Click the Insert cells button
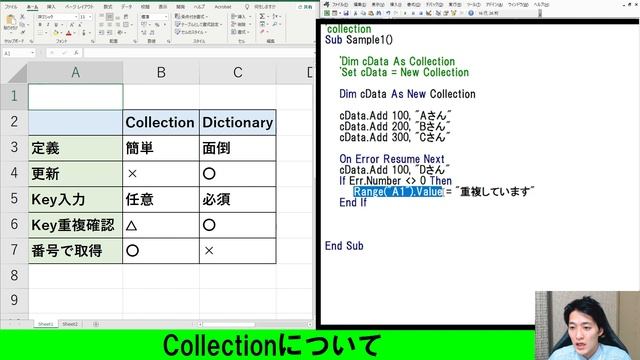This screenshot has height=360, width=640. (240, 16)
